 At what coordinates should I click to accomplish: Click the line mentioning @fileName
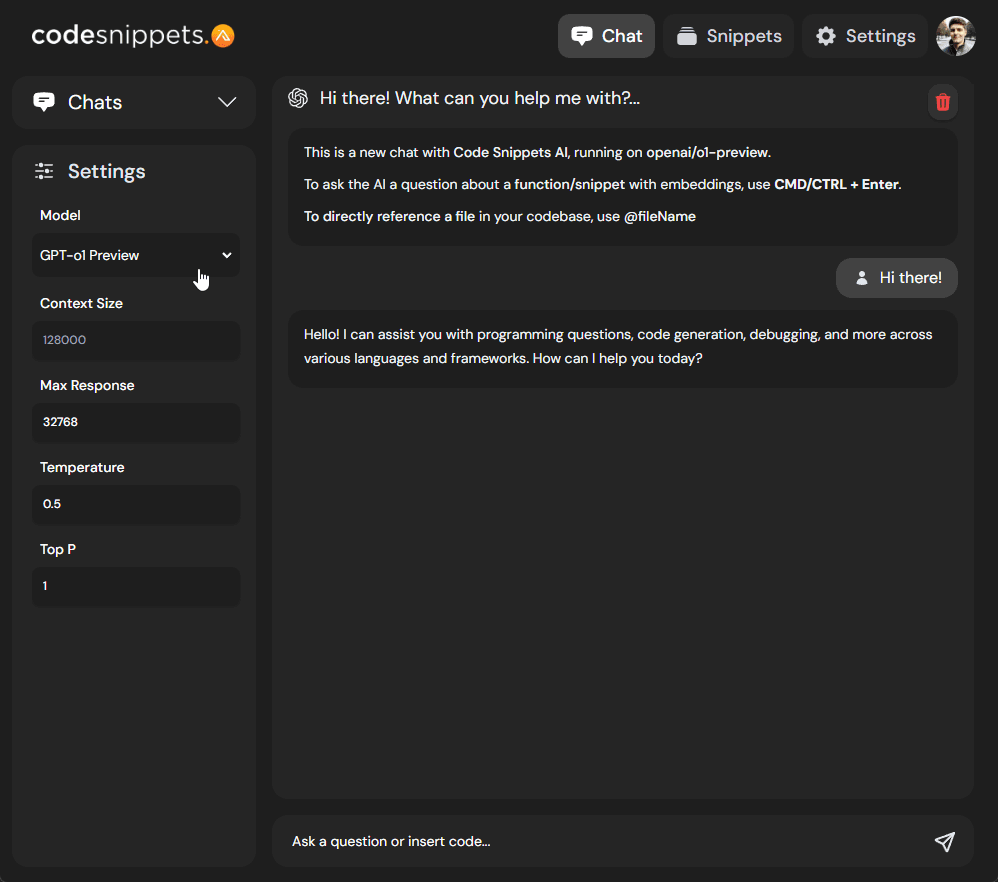tap(500, 216)
